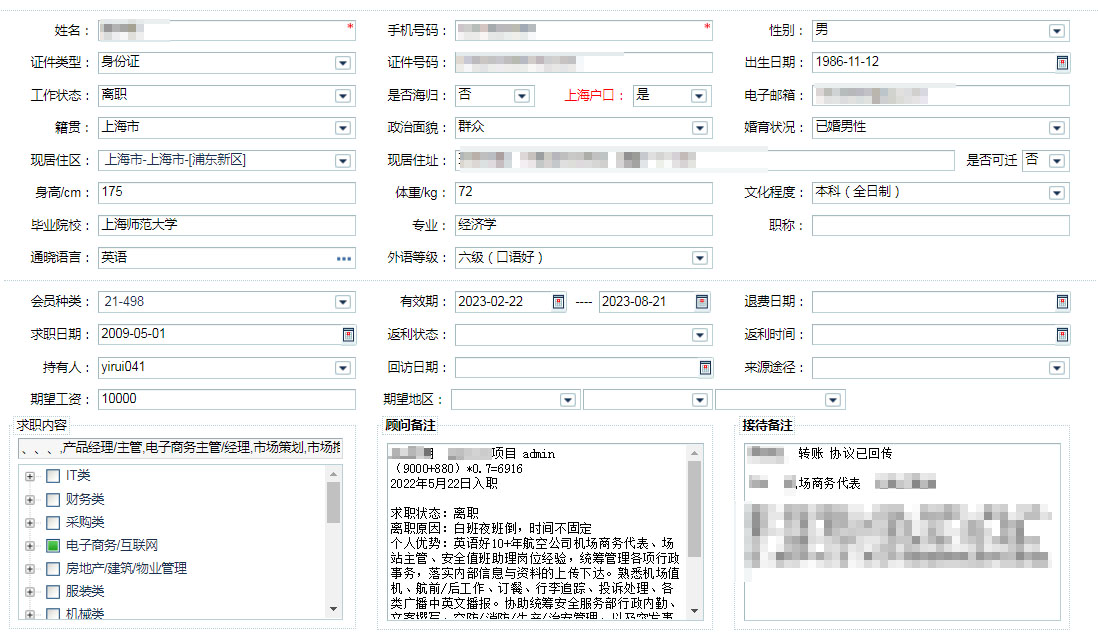Check the 采购类 checkbox

click(x=53, y=523)
